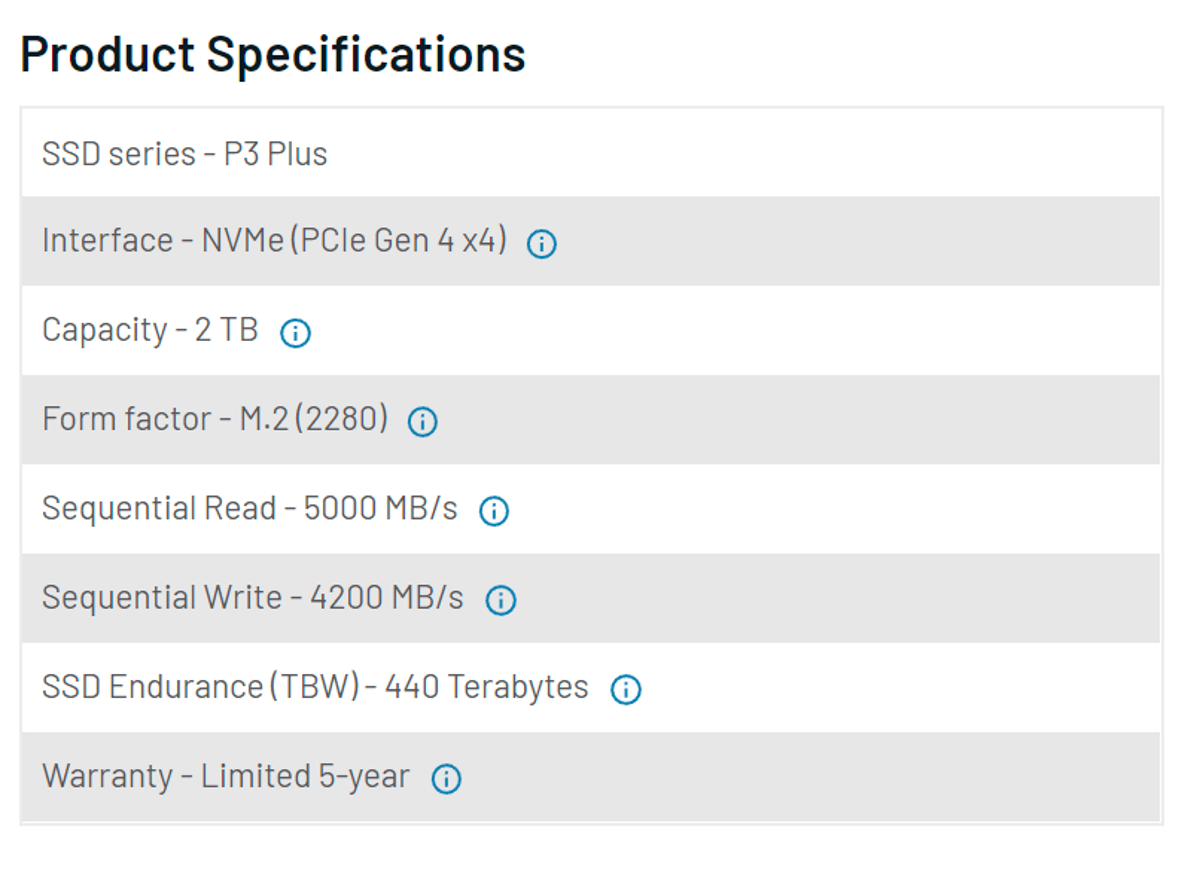This screenshot has height=875, width=1200.
Task: Click the 'Form factor - M.2 (2280)' text
Action: (x=215, y=419)
